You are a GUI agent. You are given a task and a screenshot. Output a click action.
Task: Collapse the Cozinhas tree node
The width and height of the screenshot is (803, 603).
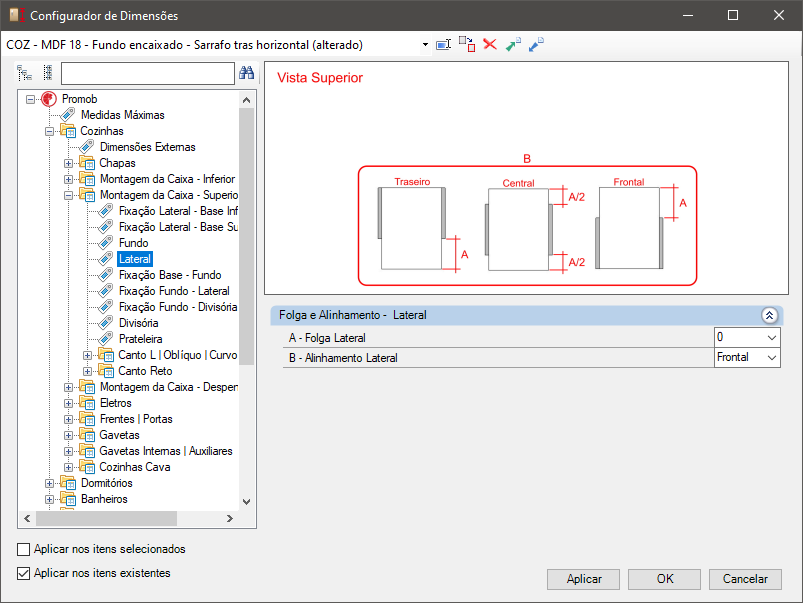click(x=50, y=131)
